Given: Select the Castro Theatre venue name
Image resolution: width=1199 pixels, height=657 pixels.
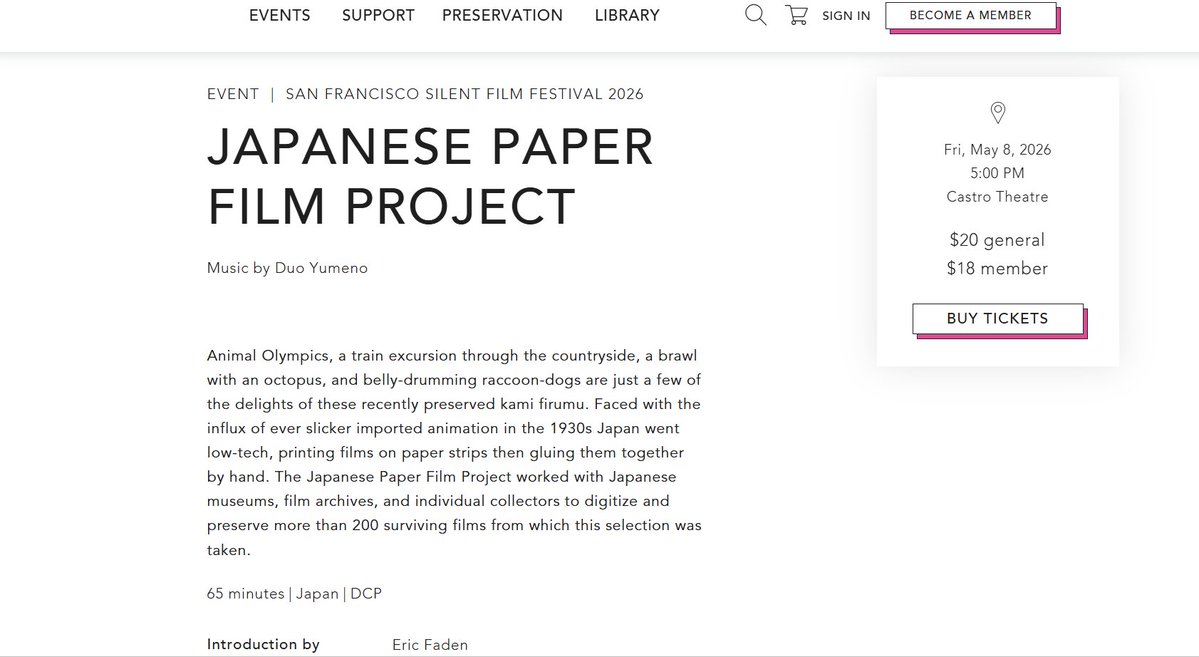Looking at the screenshot, I should pos(997,196).
